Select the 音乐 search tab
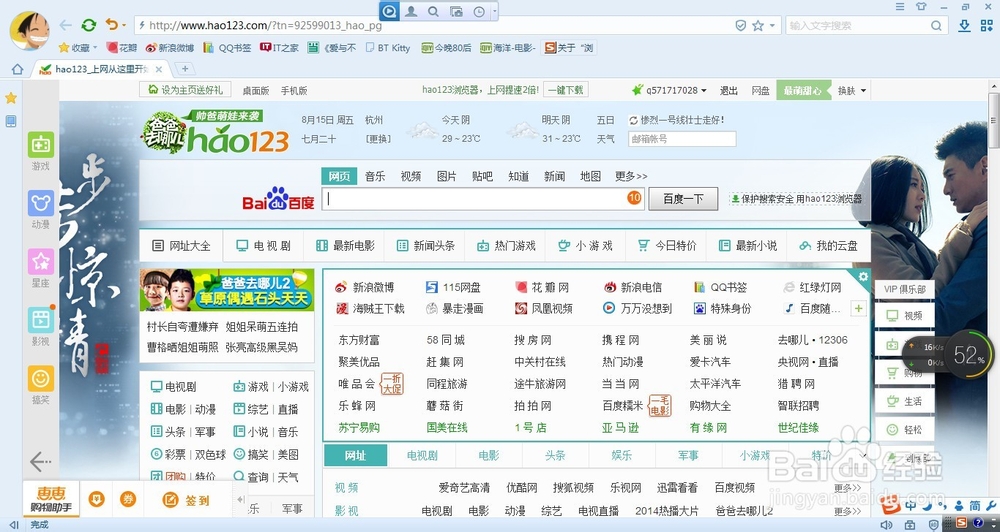This screenshot has width=1000, height=532. 375,176
